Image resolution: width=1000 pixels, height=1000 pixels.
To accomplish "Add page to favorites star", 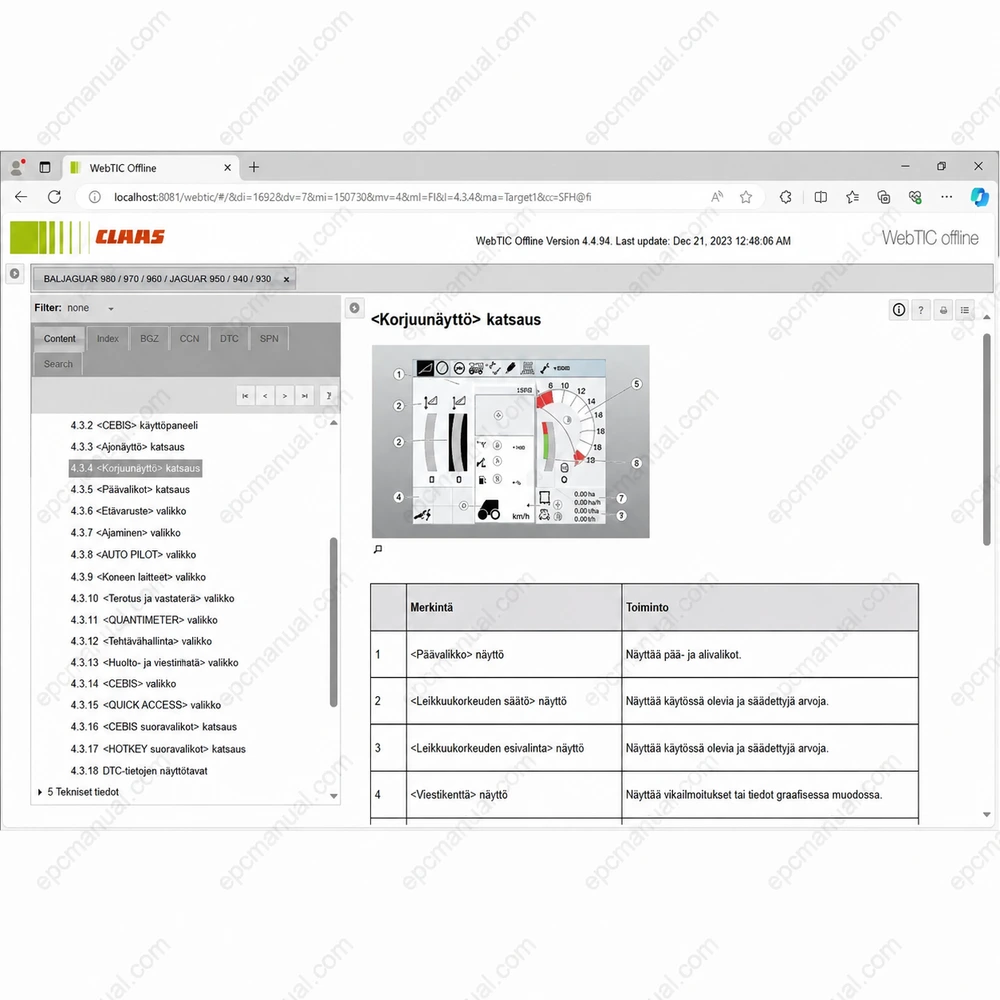I will pyautogui.click(x=746, y=197).
